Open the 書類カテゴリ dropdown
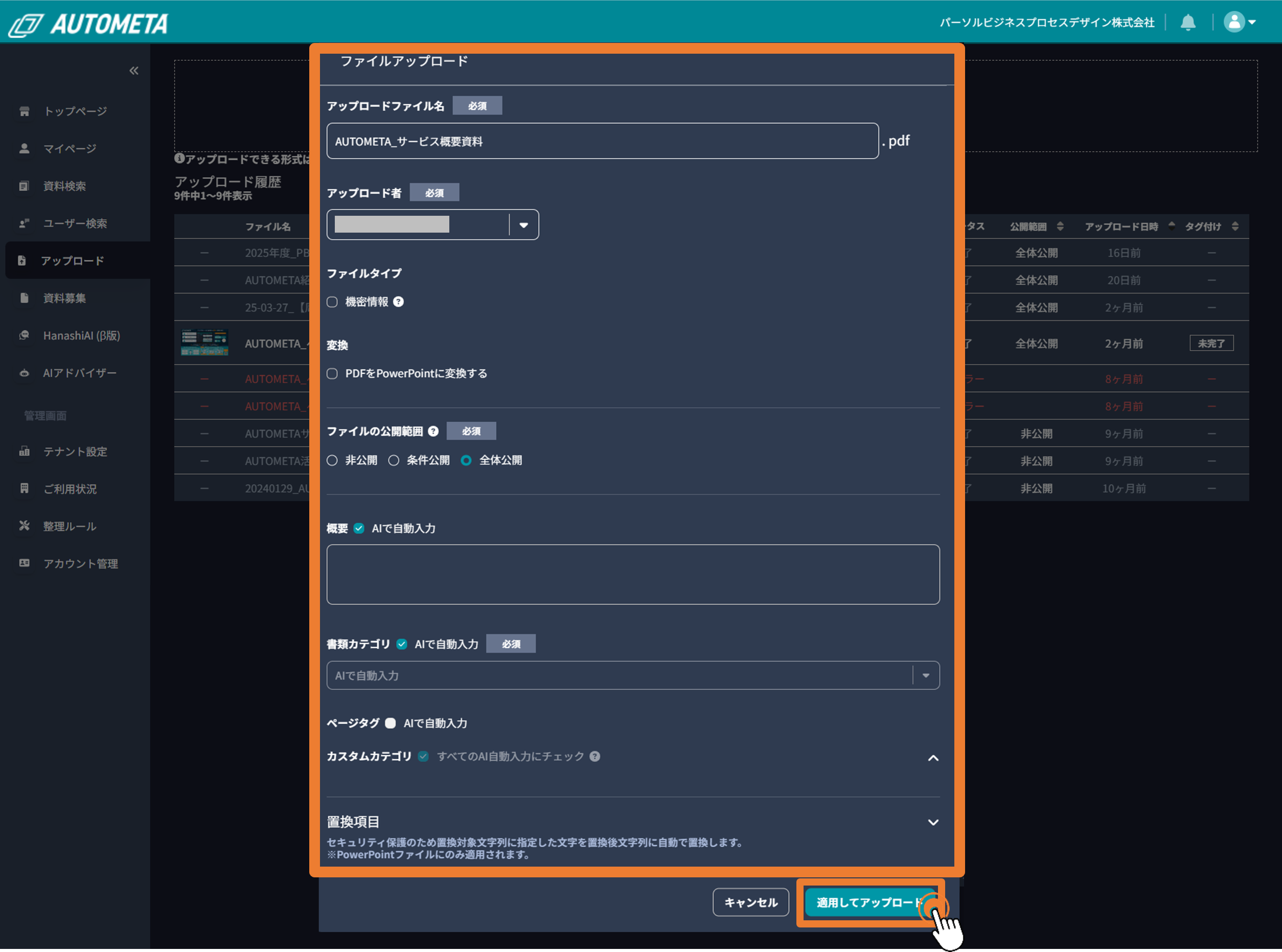1282x952 pixels. (633, 675)
